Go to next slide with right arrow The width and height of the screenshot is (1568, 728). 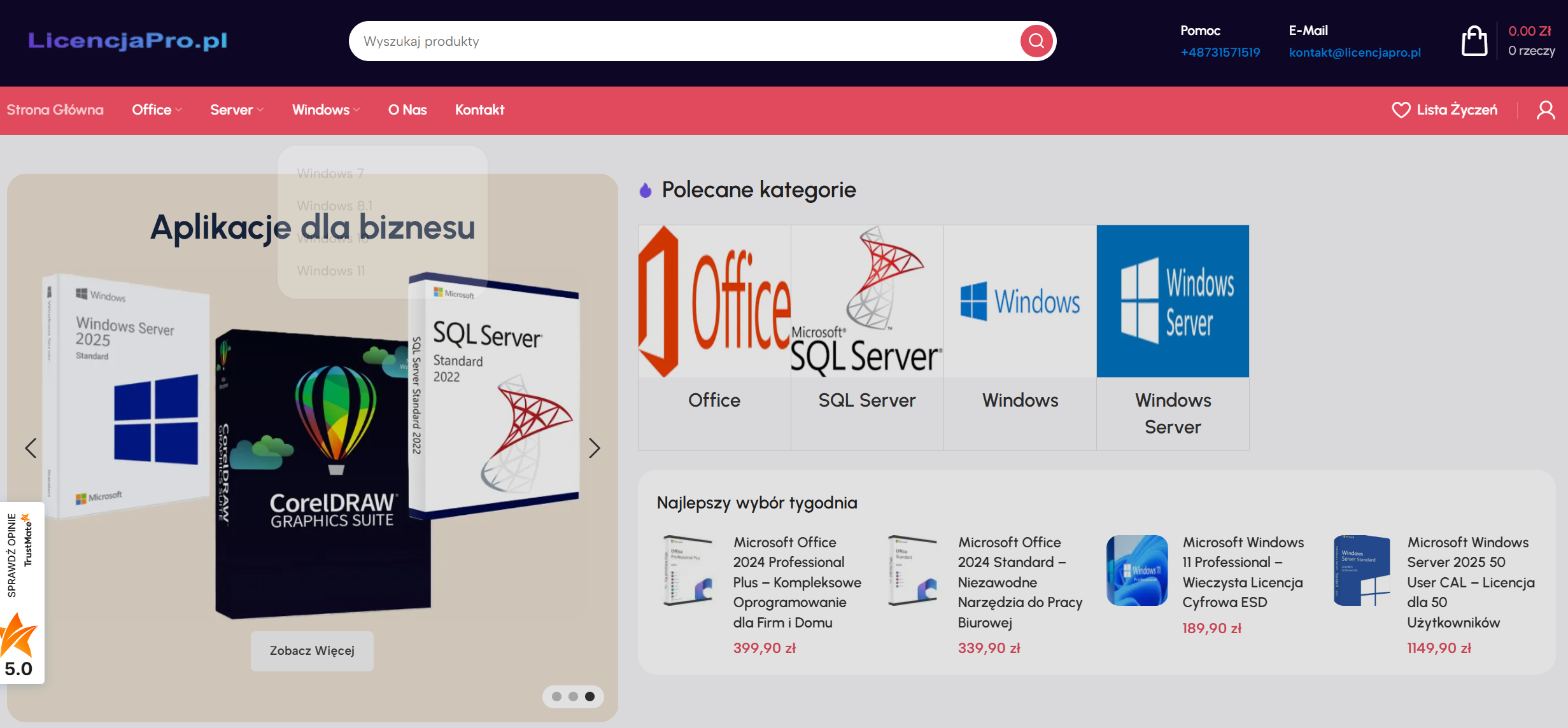click(x=594, y=448)
